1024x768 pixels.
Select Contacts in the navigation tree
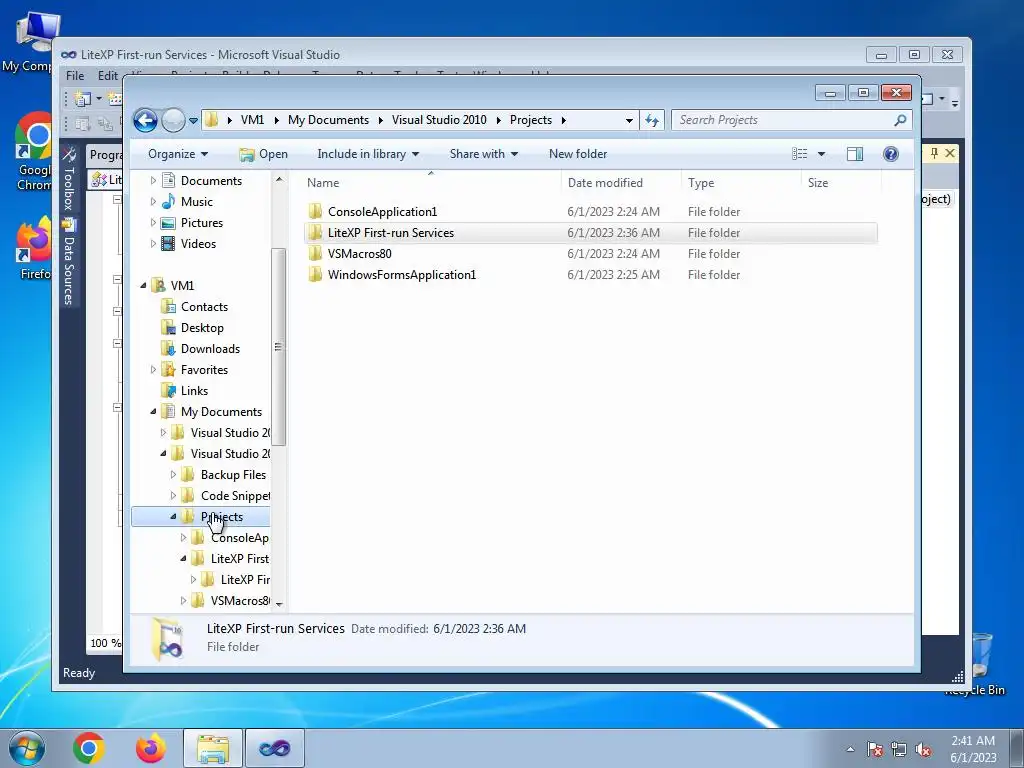[204, 307]
